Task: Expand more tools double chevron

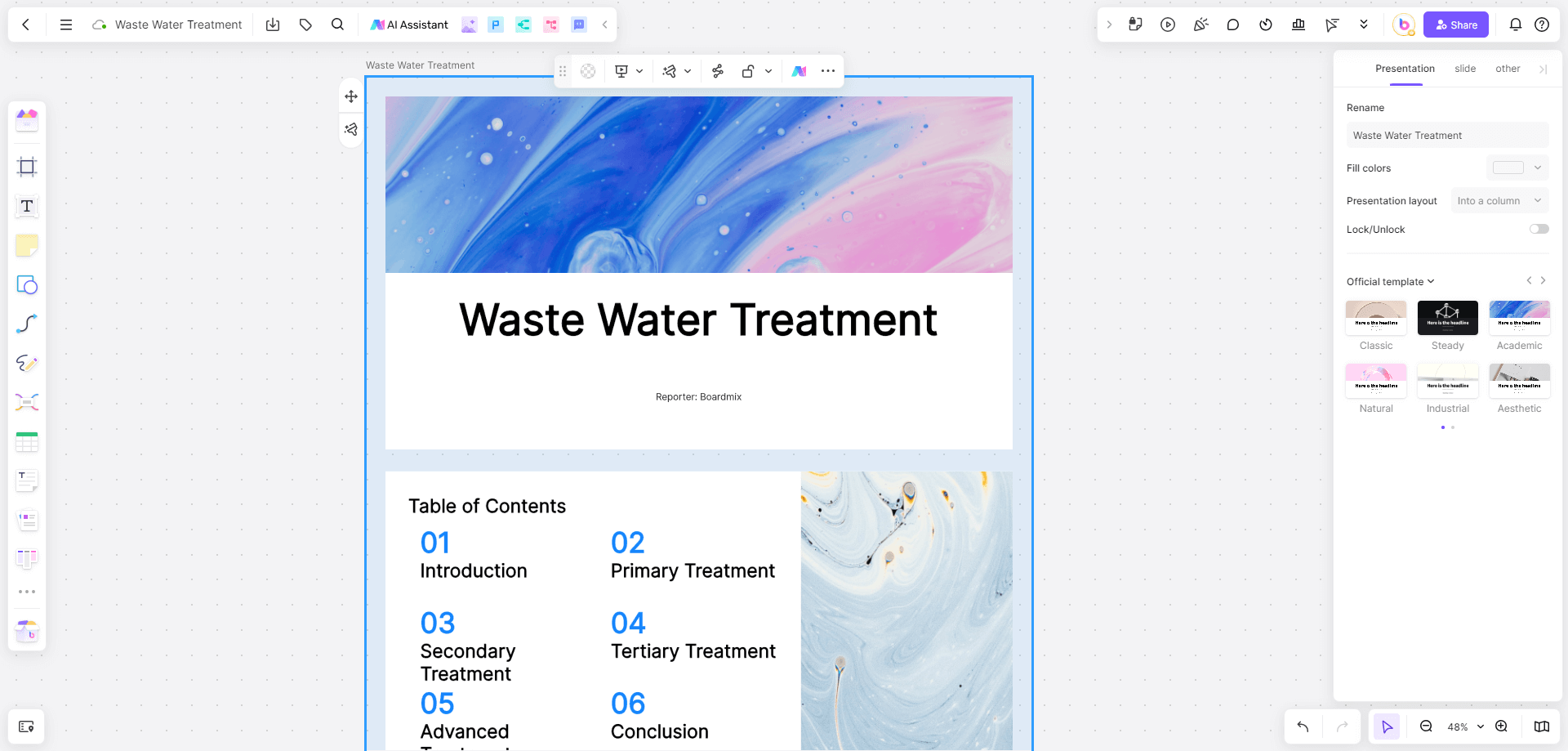Action: click(1364, 25)
